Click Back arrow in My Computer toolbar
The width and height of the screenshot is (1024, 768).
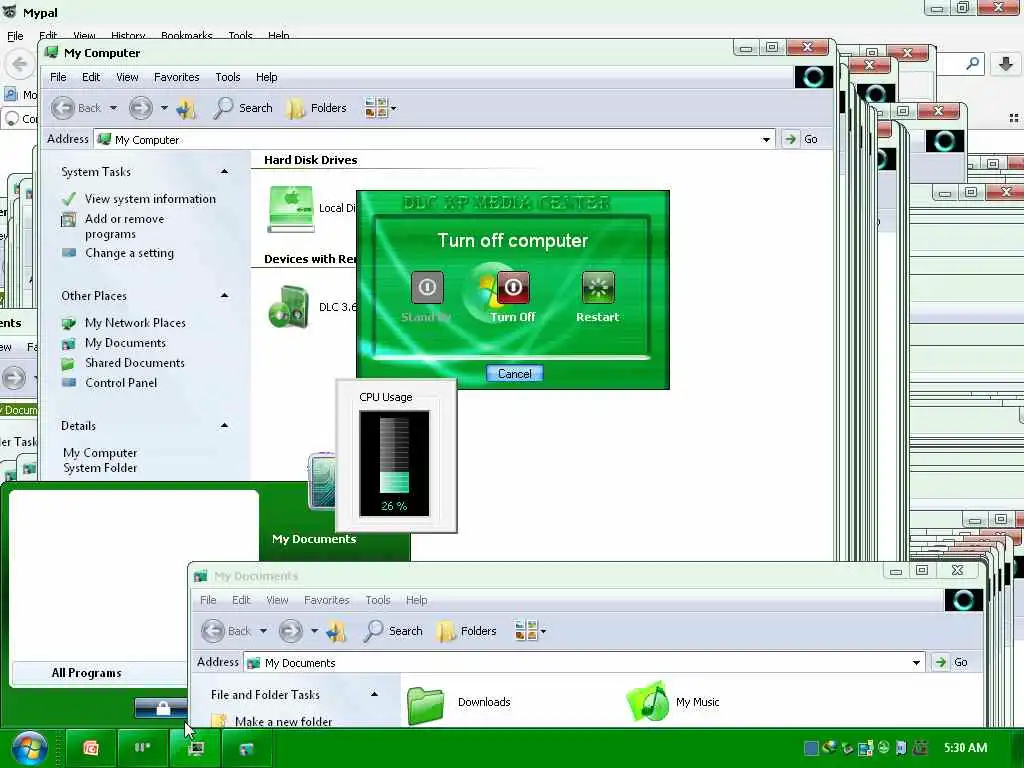coord(63,108)
